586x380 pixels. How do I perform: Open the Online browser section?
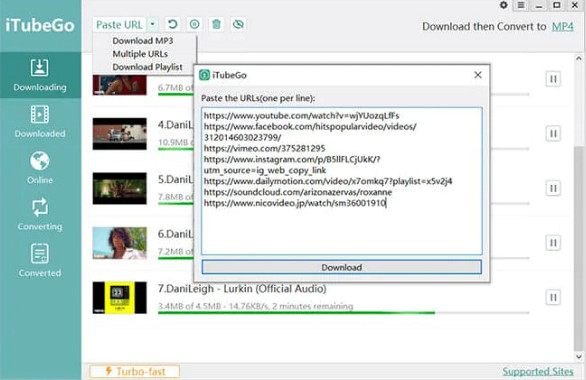click(x=40, y=168)
